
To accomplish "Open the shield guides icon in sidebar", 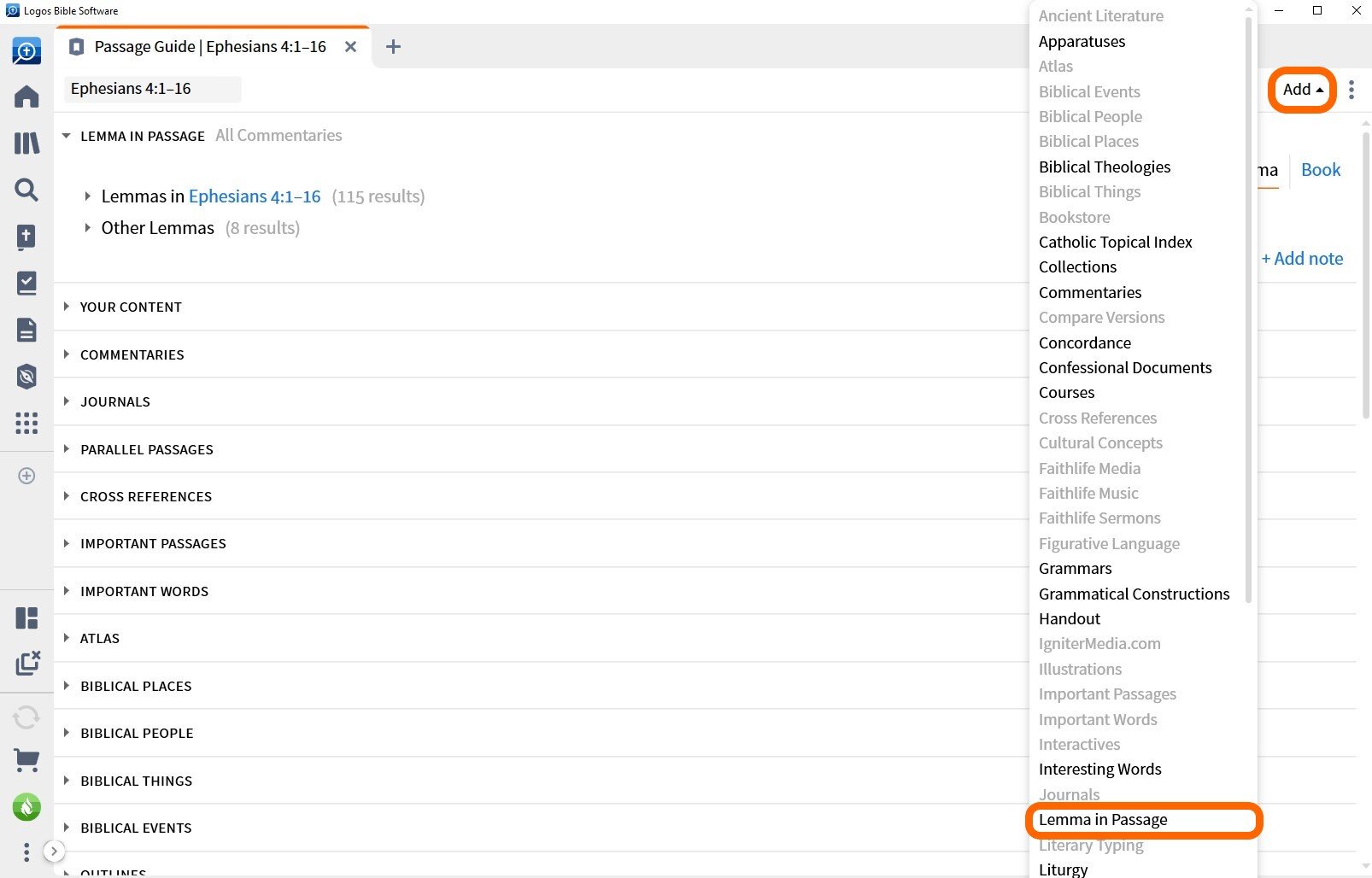I will [x=26, y=377].
